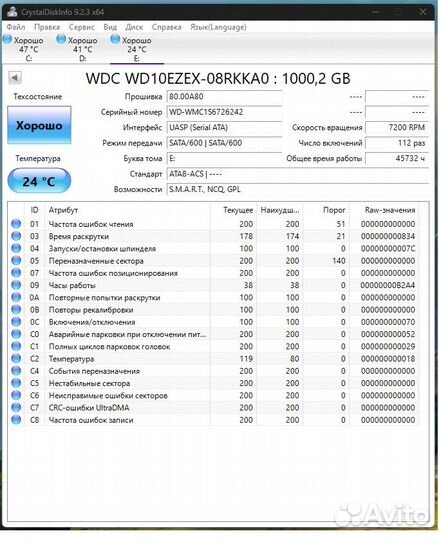Image resolution: width=441 pixels, height=540 pixels.
Task: Select the row Частота ошибок позиционирования
Action: tap(213, 273)
